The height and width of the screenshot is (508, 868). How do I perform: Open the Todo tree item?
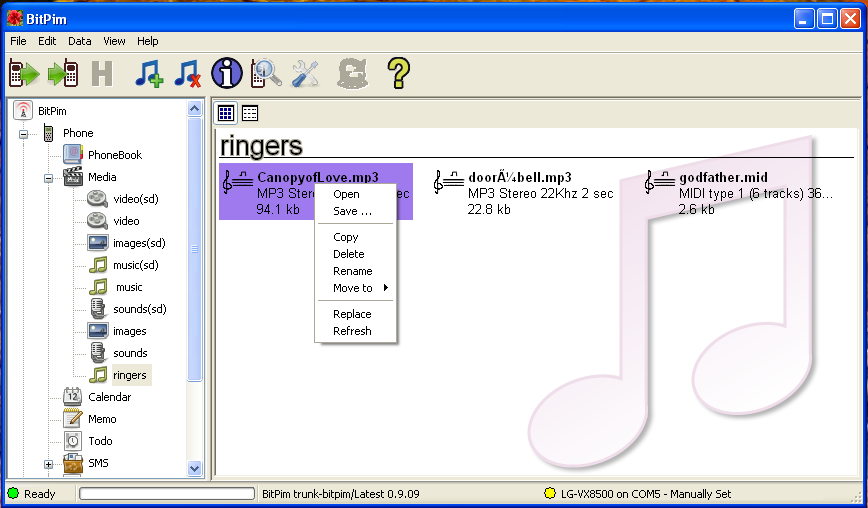[100, 441]
